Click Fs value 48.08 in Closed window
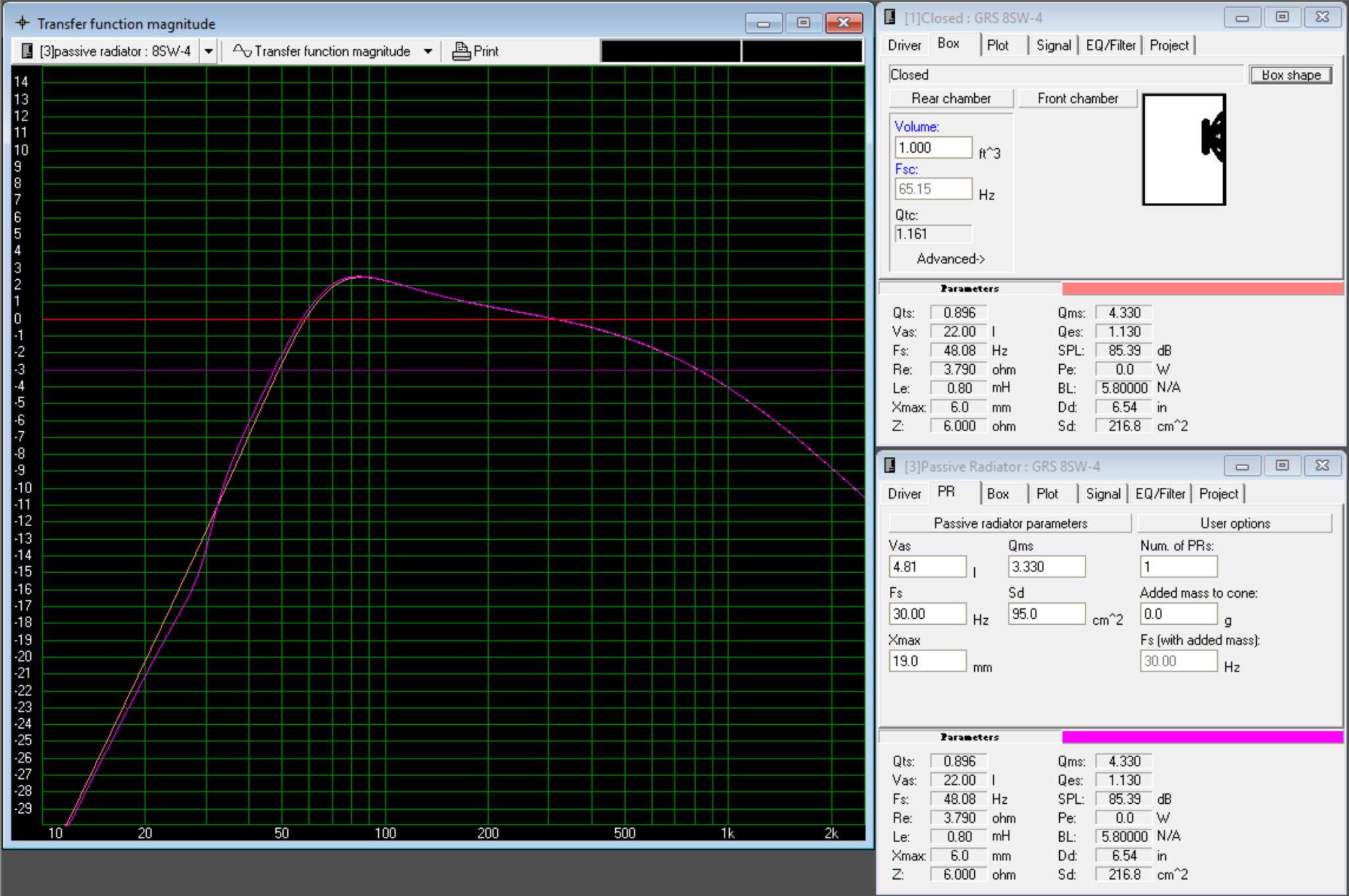Screen dimensions: 1349x896 coord(958,351)
